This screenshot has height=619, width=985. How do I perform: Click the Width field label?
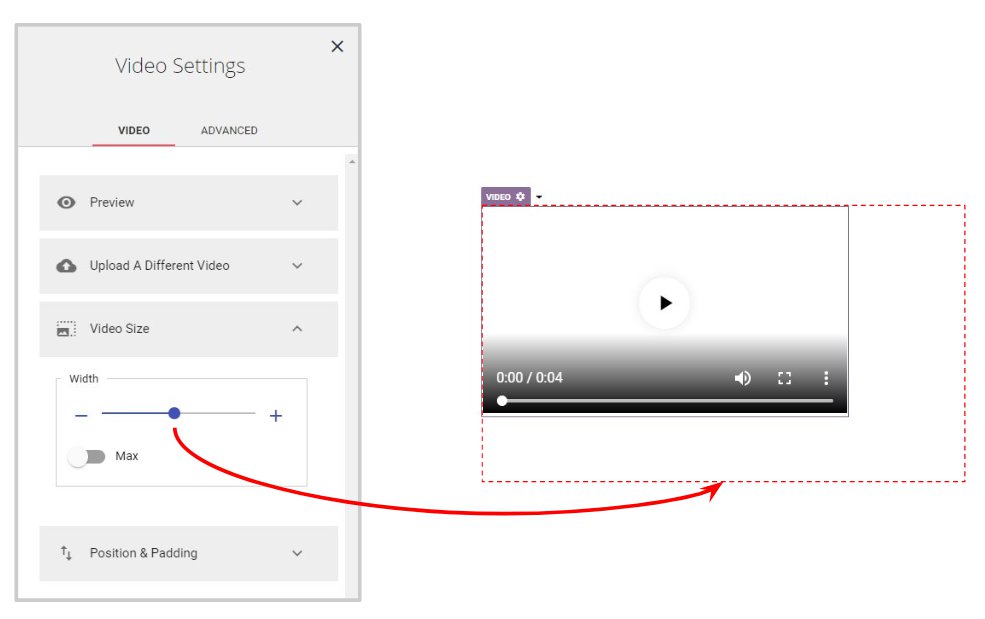pyautogui.click(x=84, y=379)
